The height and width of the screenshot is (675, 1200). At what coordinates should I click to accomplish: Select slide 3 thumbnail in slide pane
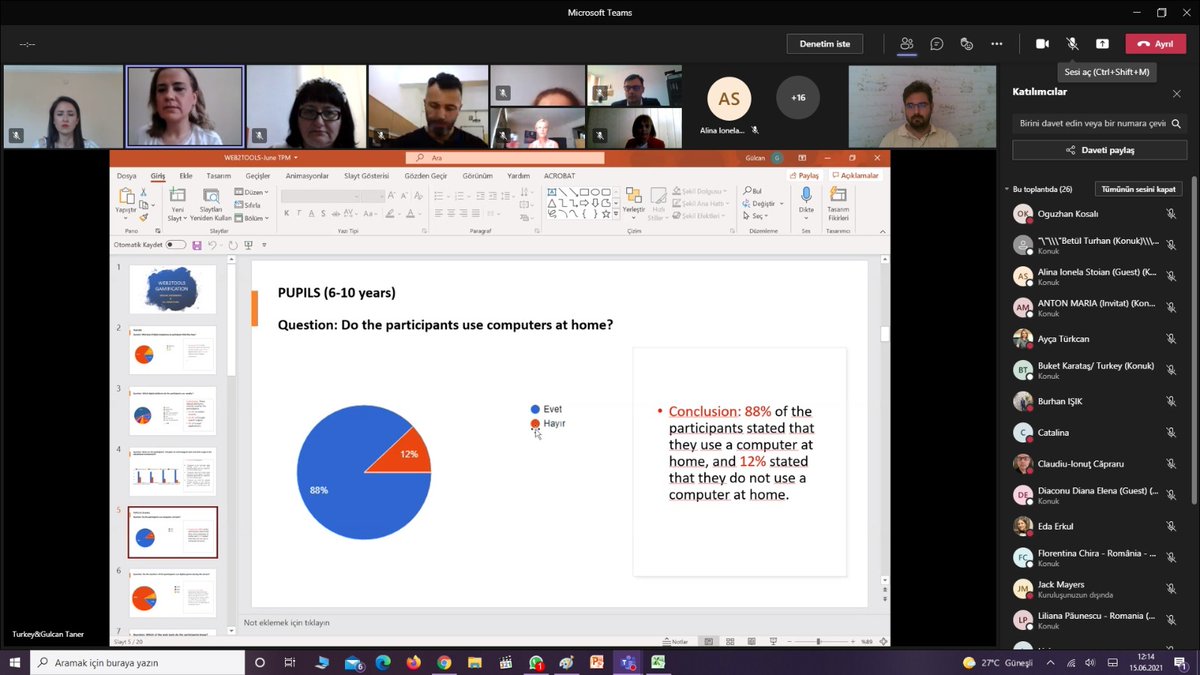pos(173,411)
